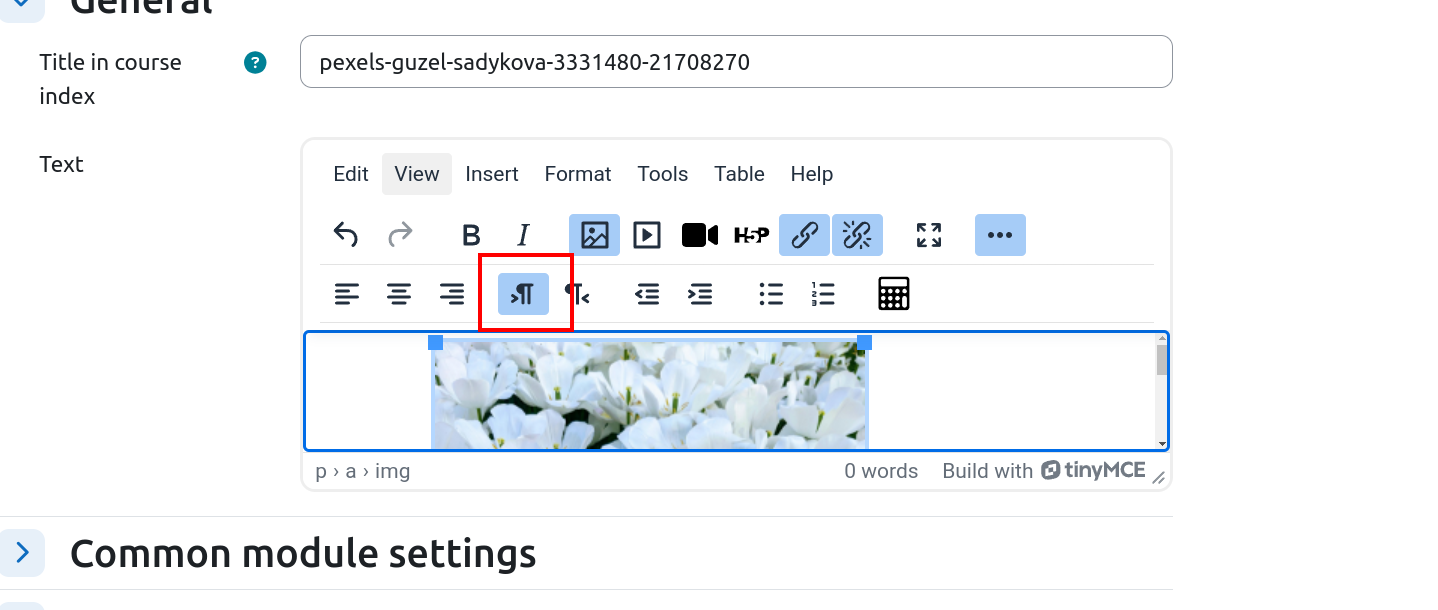Screen dimensions: 1438x610
Task: Remove link with unlink icon
Action: click(858, 235)
